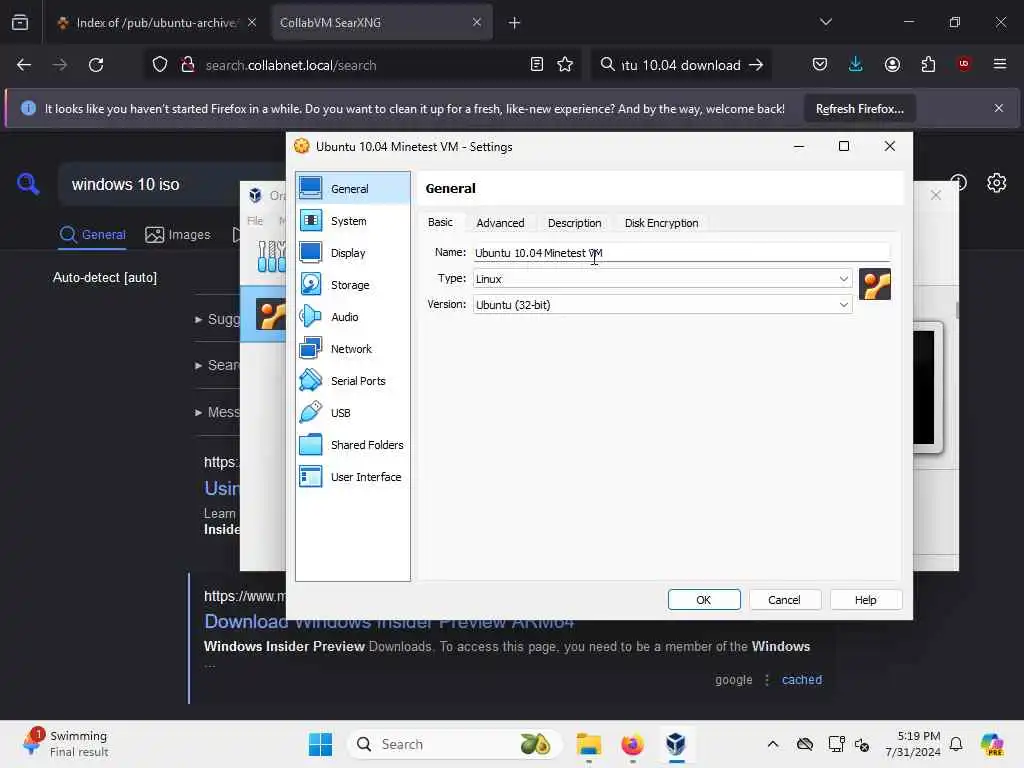The height and width of the screenshot is (768, 1024).
Task: Switch to the Advanced tab
Action: point(500,223)
